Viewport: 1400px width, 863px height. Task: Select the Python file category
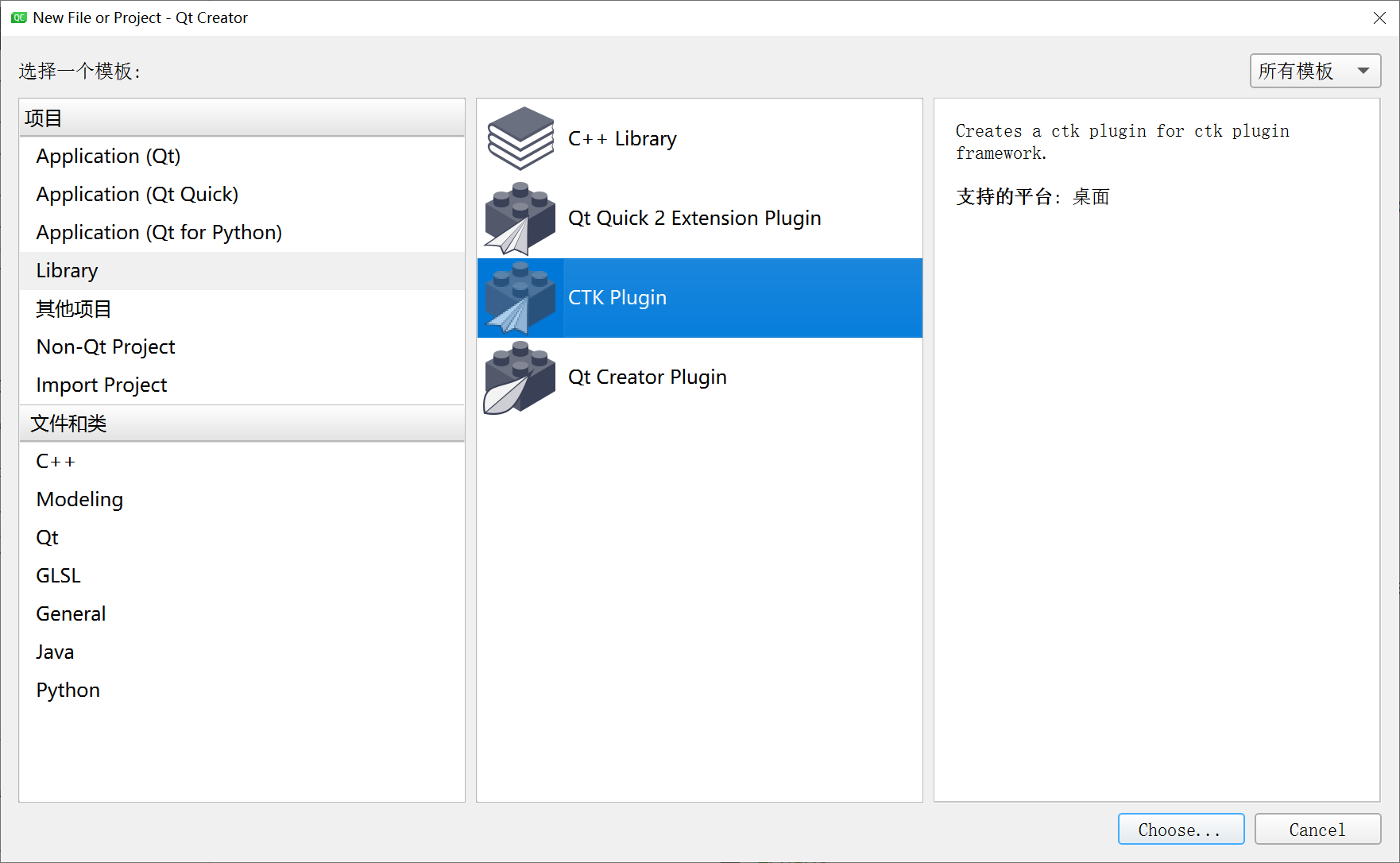pos(68,690)
